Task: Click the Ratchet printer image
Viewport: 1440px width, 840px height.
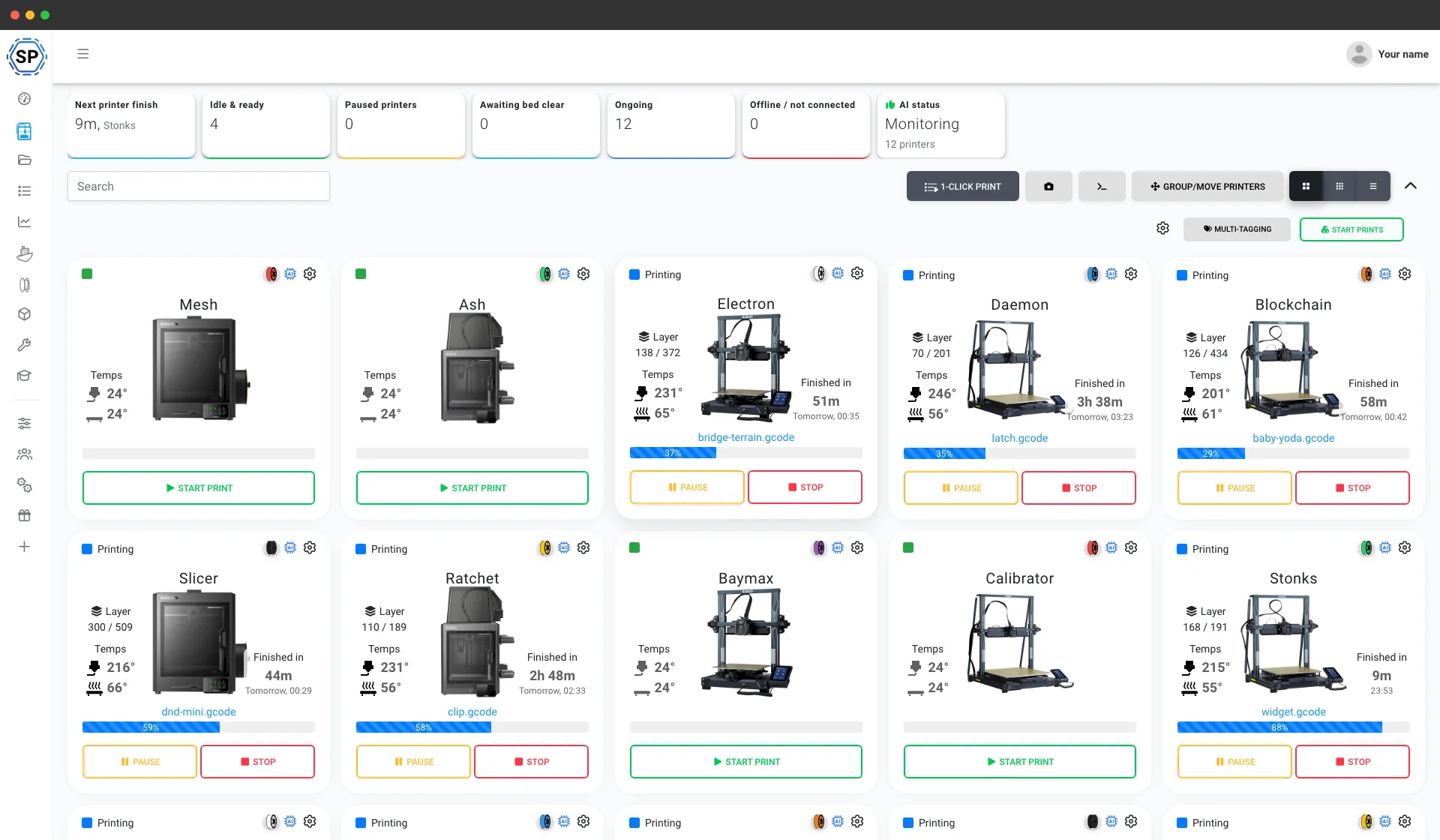Action: click(x=476, y=641)
